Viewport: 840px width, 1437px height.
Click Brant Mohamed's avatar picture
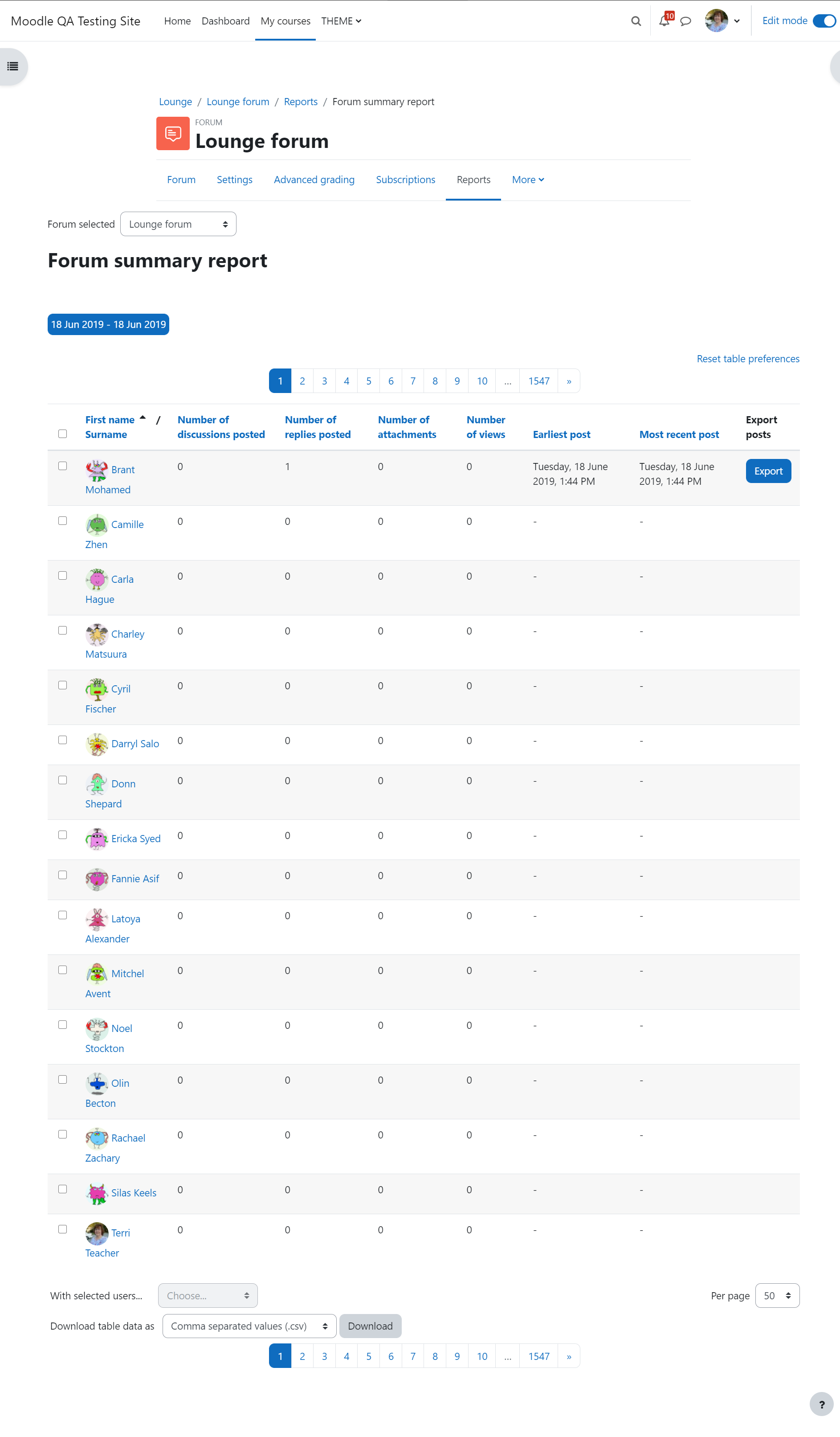[97, 471]
